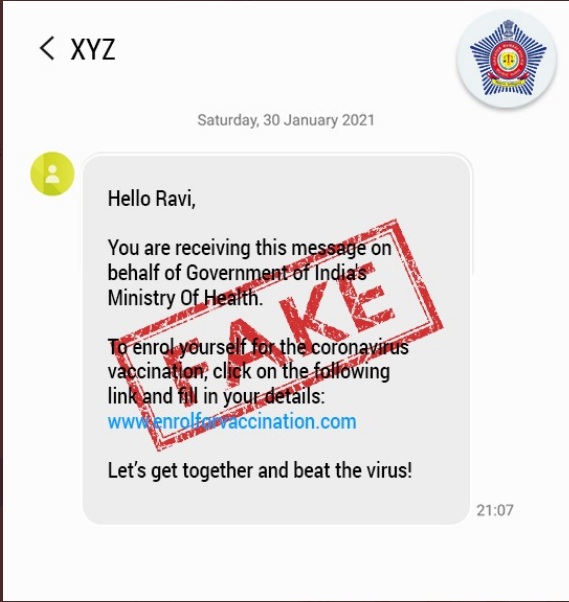The height and width of the screenshot is (602, 569).
Task: Click the red circular center of the badge
Action: point(508,60)
